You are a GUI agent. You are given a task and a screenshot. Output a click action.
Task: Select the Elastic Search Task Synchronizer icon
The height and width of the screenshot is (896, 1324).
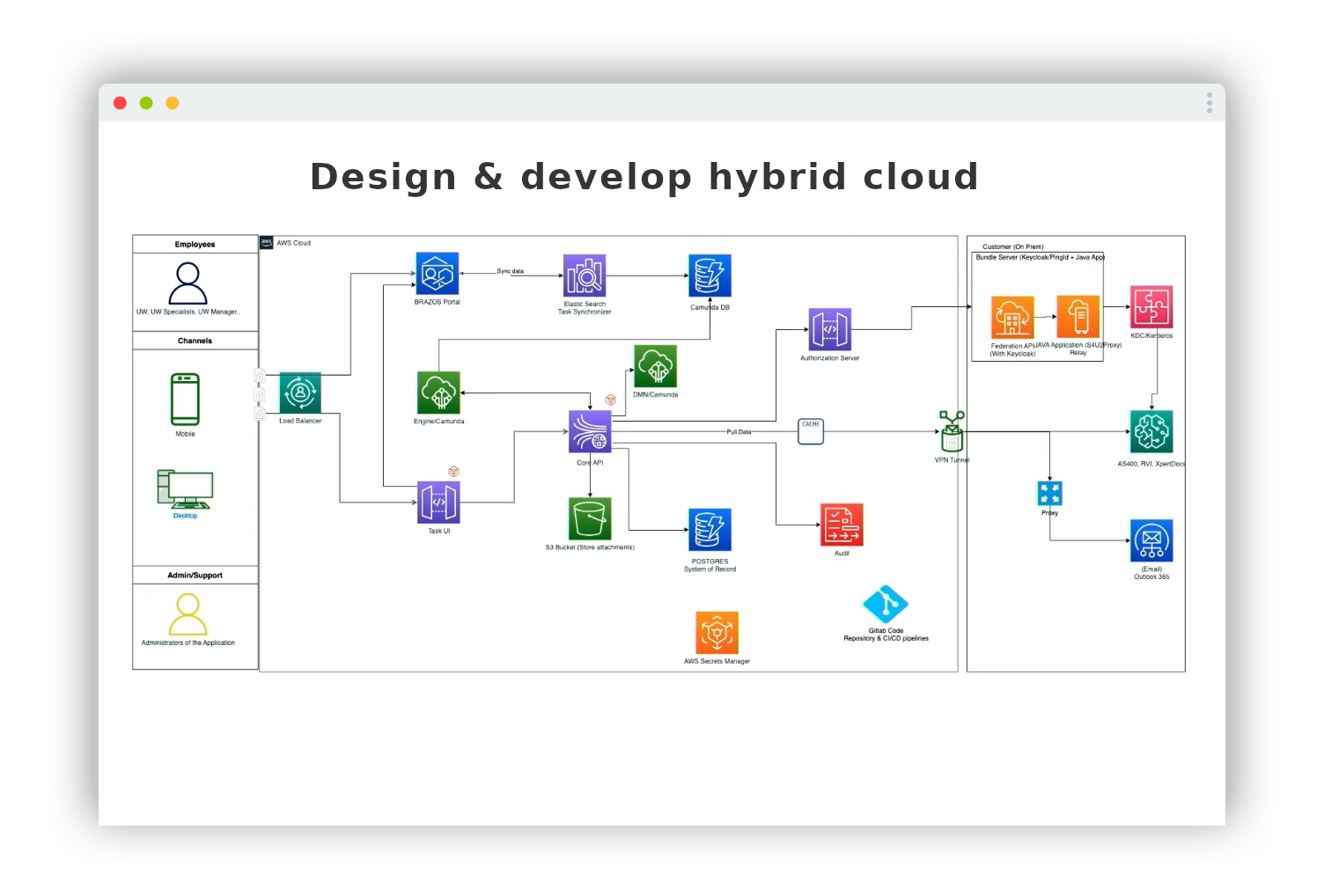(585, 276)
